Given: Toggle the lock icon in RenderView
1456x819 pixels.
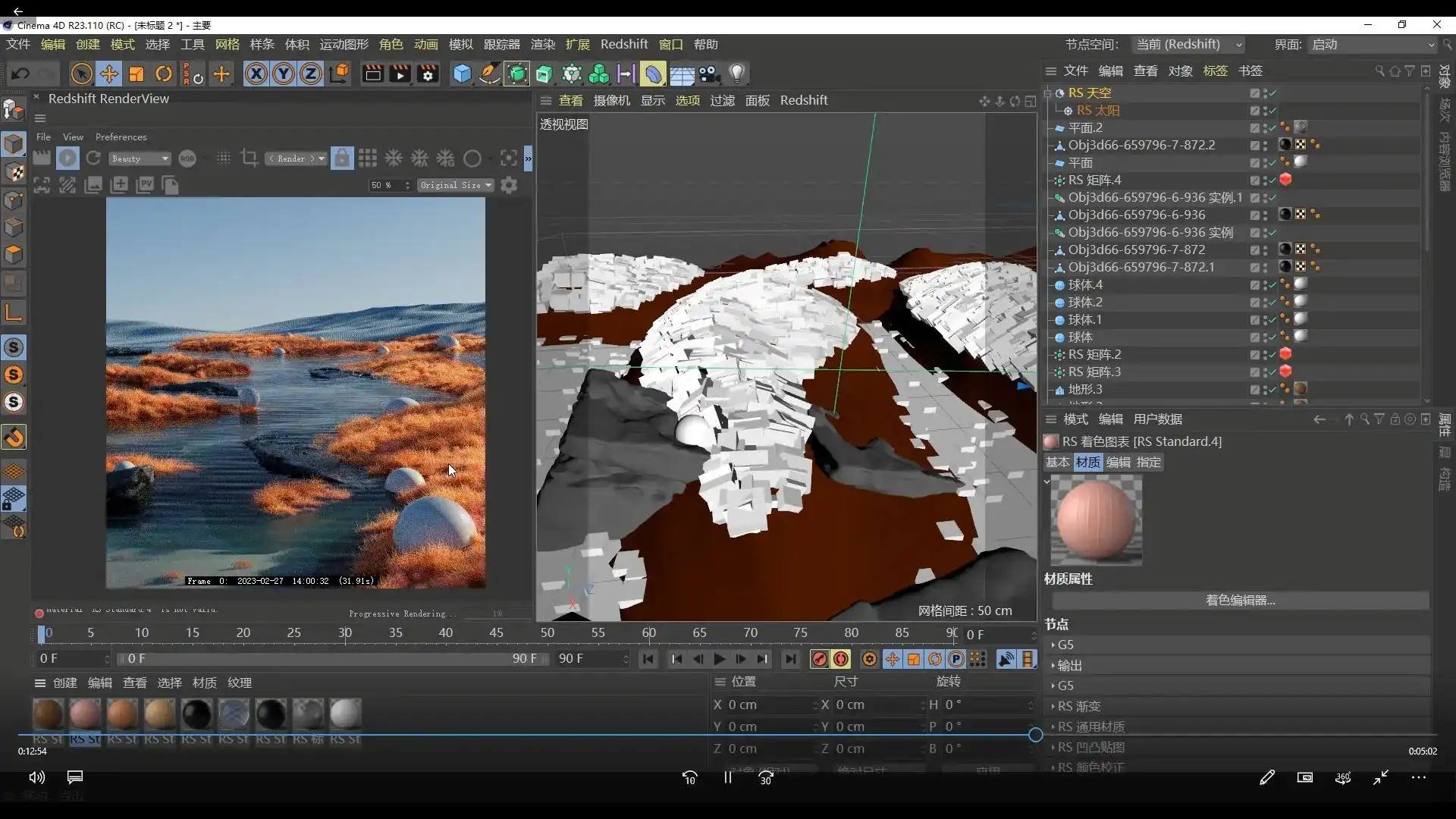Looking at the screenshot, I should (x=342, y=158).
